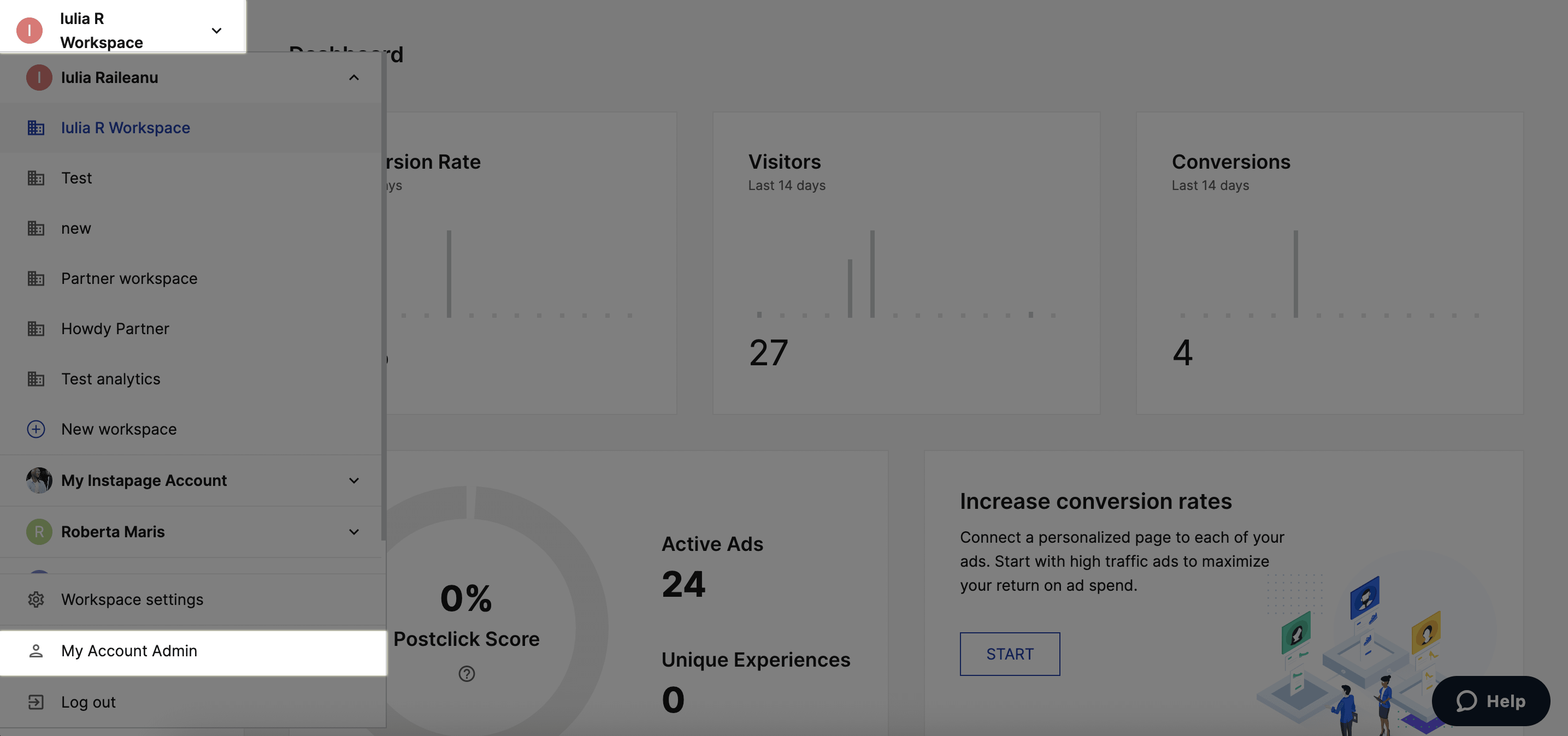Click the New workspace plus icon
This screenshot has width=1568, height=736.
coord(36,429)
